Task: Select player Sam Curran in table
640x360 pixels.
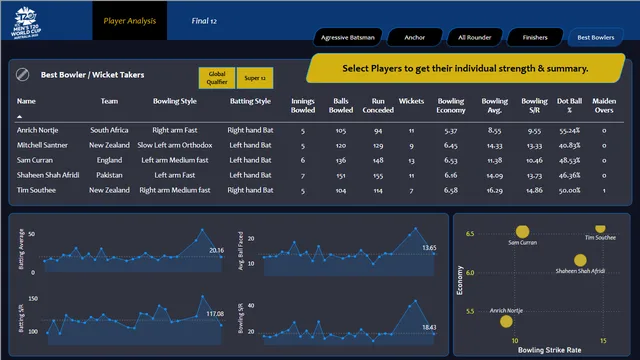Action: tap(35, 160)
